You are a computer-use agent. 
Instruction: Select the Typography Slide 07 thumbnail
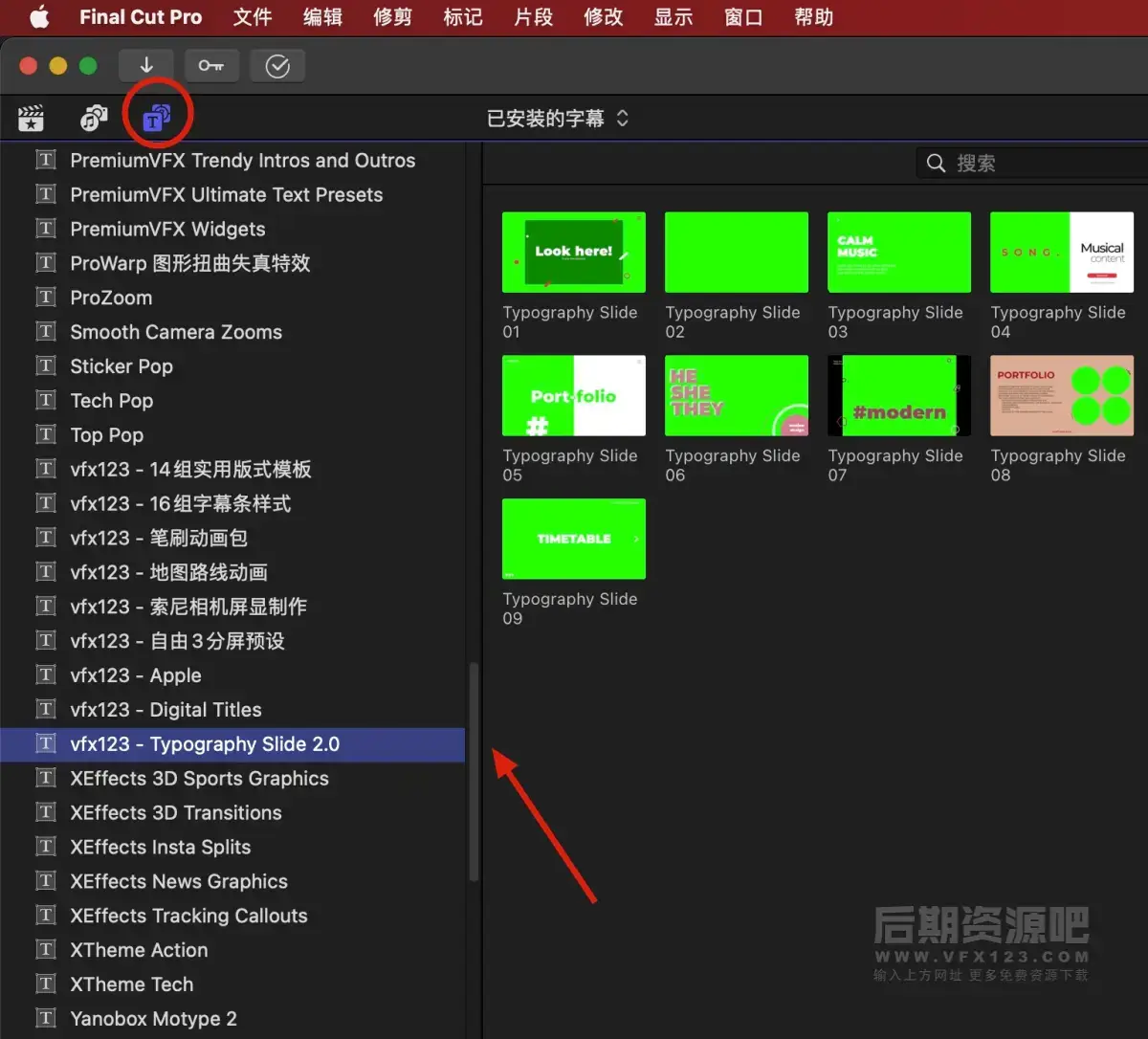pos(899,396)
